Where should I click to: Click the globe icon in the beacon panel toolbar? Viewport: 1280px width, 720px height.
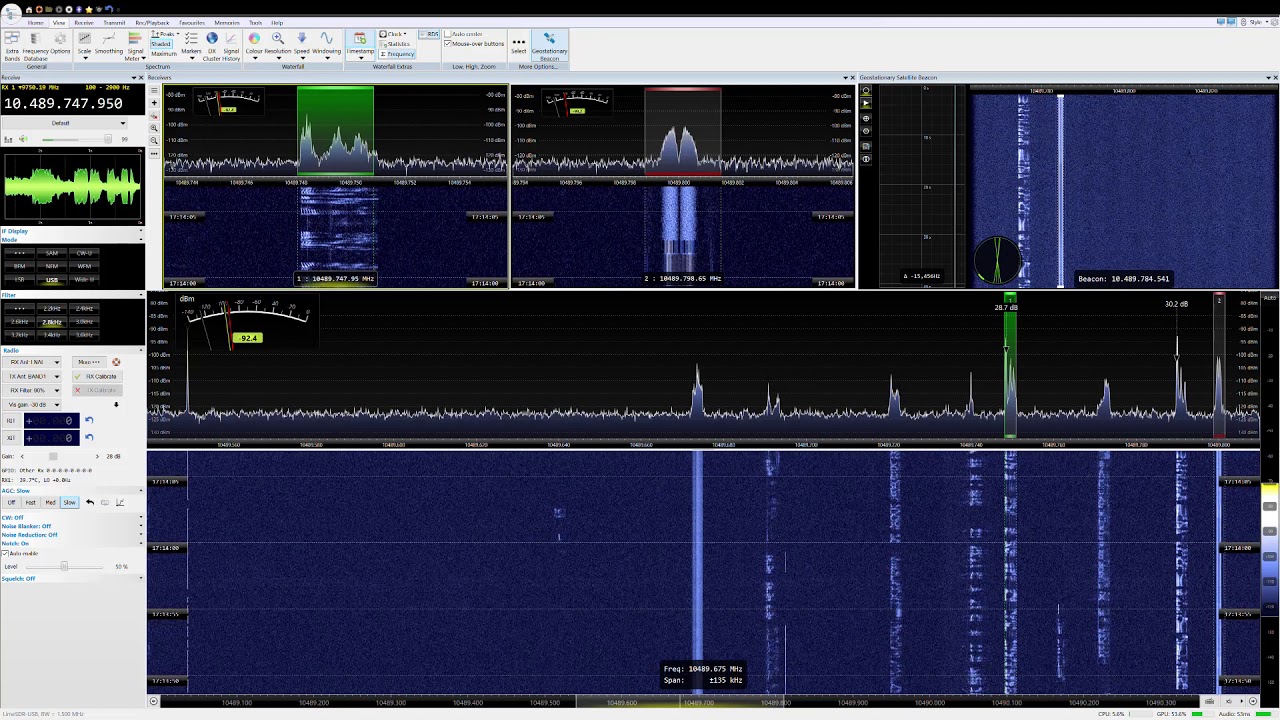coord(866,118)
